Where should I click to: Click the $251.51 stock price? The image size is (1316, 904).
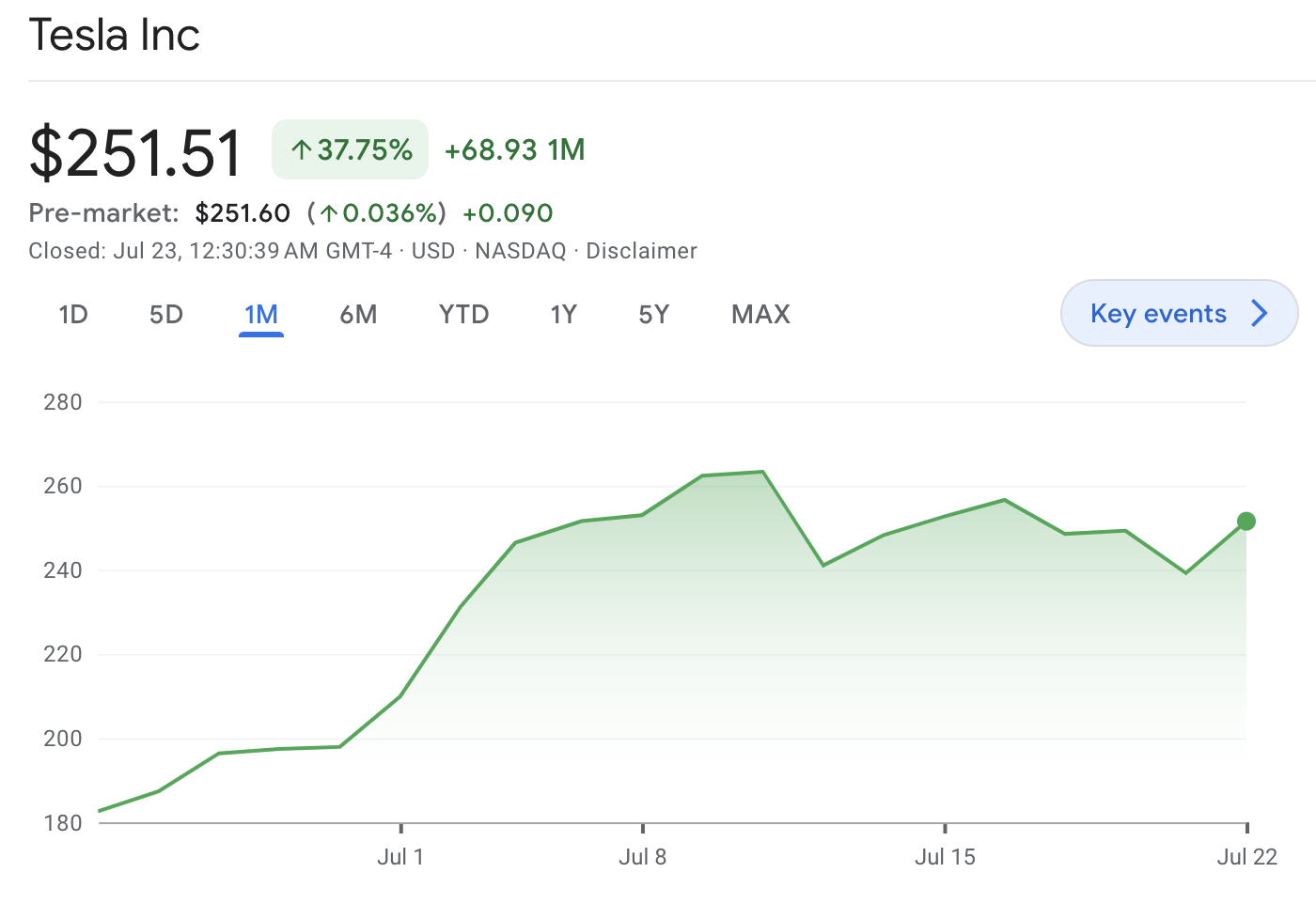click(136, 153)
